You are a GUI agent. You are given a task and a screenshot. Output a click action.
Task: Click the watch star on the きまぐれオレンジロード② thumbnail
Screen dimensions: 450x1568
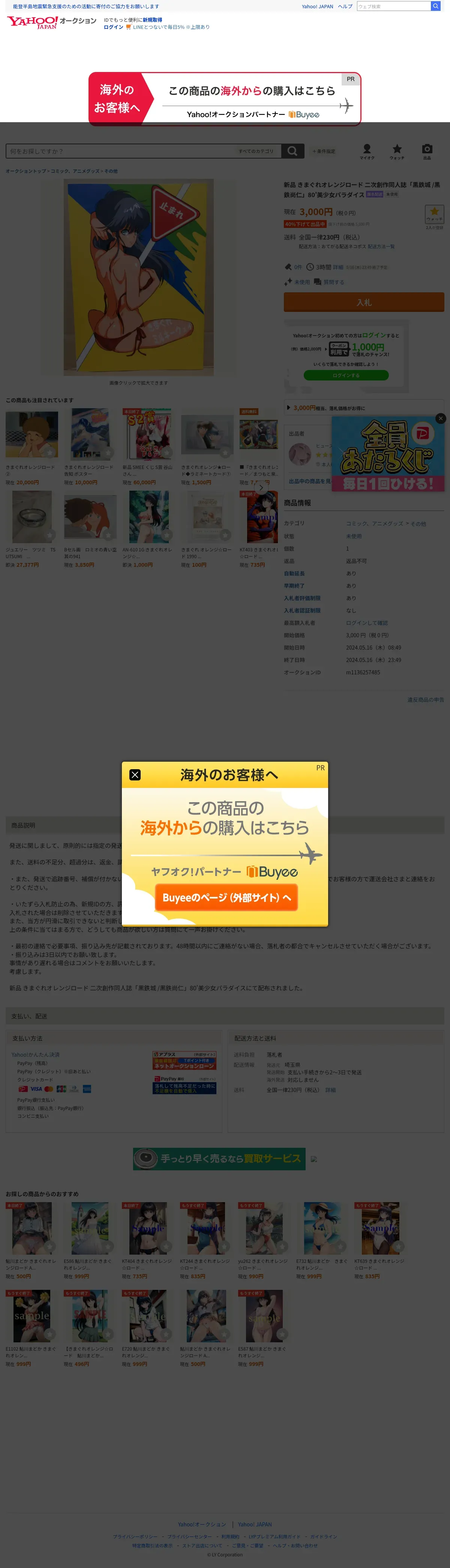click(x=50, y=453)
